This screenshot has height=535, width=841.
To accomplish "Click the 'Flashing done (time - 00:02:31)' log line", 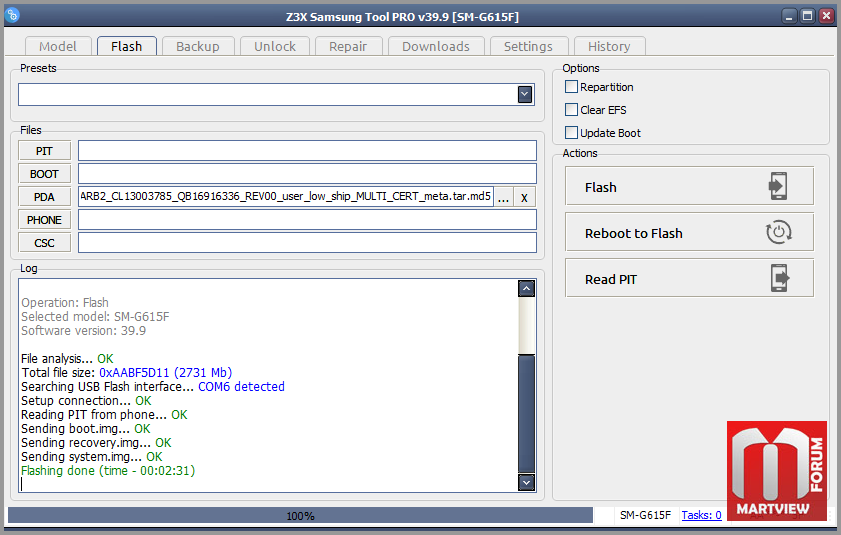I will pos(108,471).
